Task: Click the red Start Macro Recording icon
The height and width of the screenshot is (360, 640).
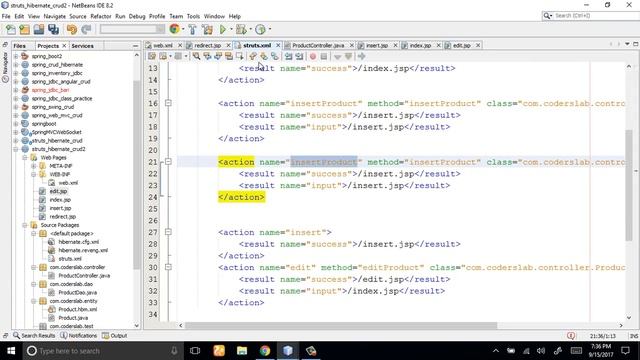Action: click(313, 56)
